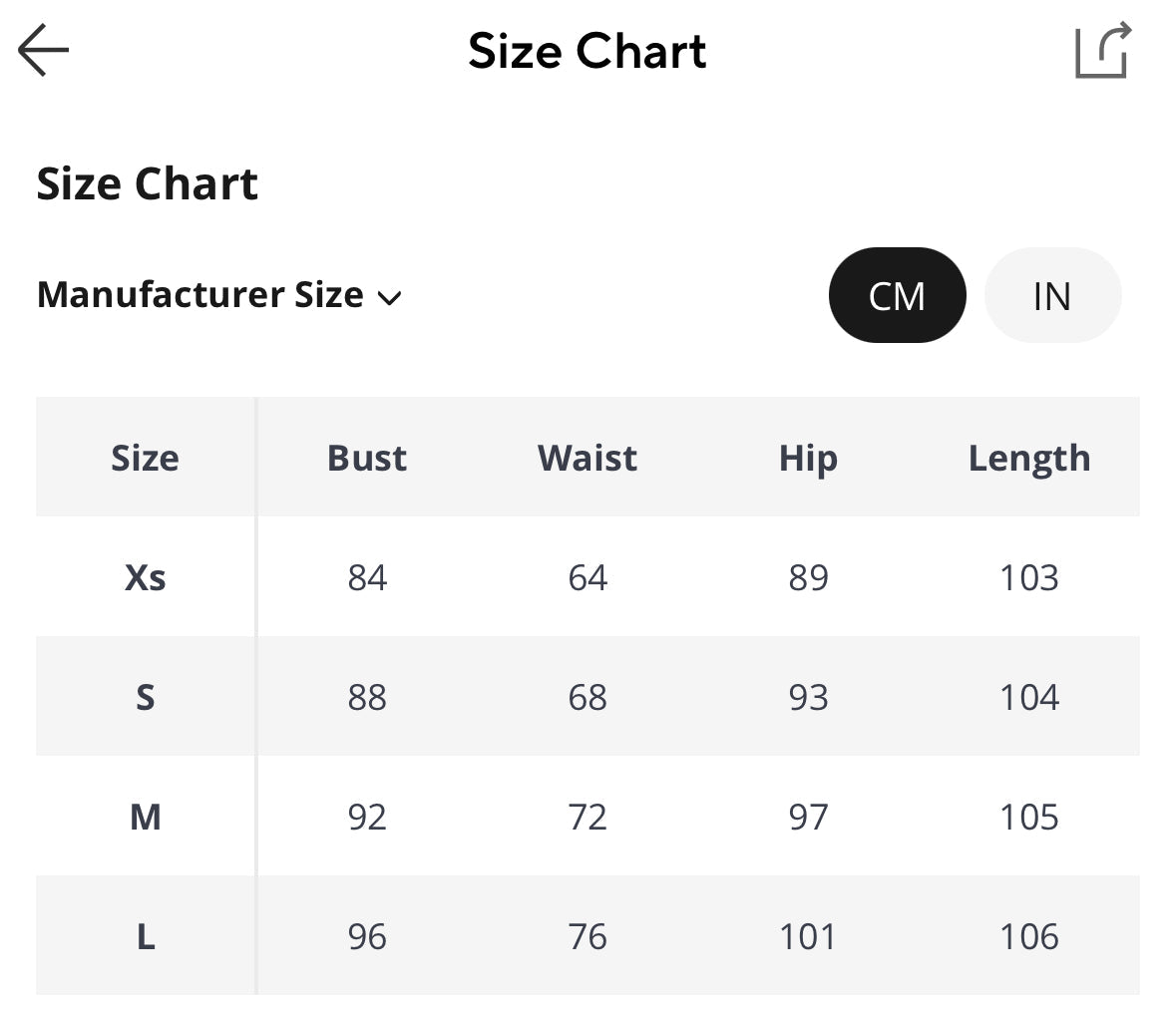The height and width of the screenshot is (1011, 1176).
Task: Click the Size Chart section heading
Action: click(x=148, y=184)
